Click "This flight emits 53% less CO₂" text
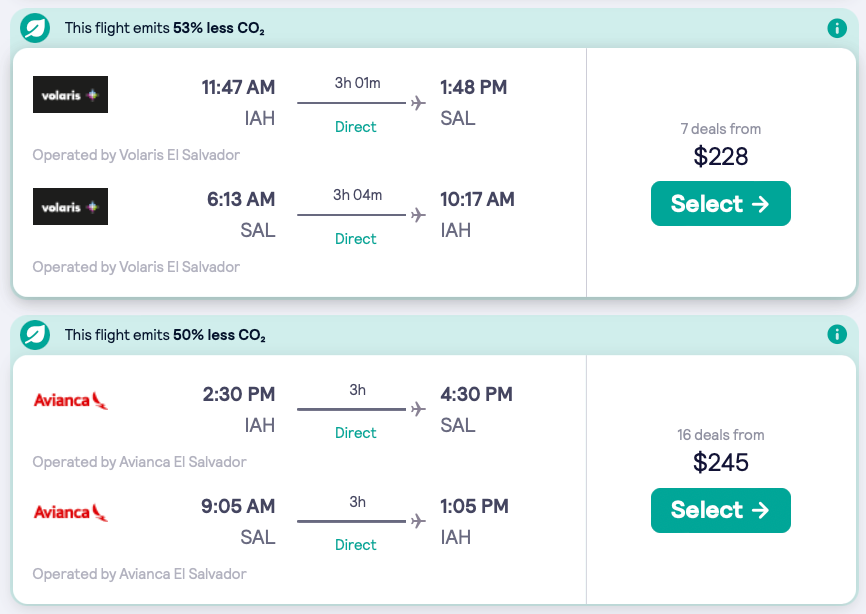The height and width of the screenshot is (614, 866). 165,28
